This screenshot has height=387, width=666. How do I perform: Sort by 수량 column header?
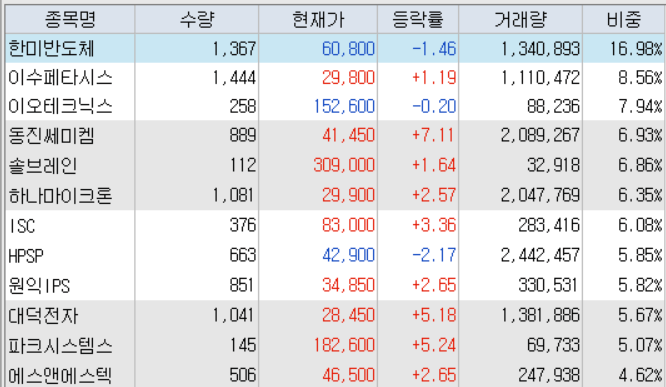click(x=197, y=20)
